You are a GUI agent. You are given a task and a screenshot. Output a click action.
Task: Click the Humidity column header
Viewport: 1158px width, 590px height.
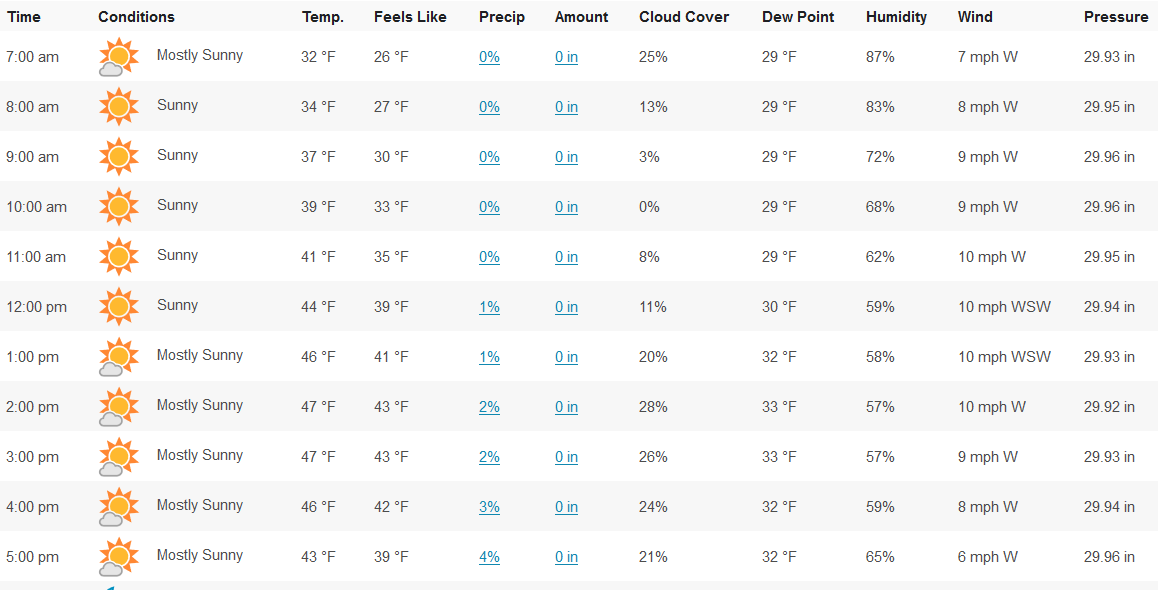point(896,17)
